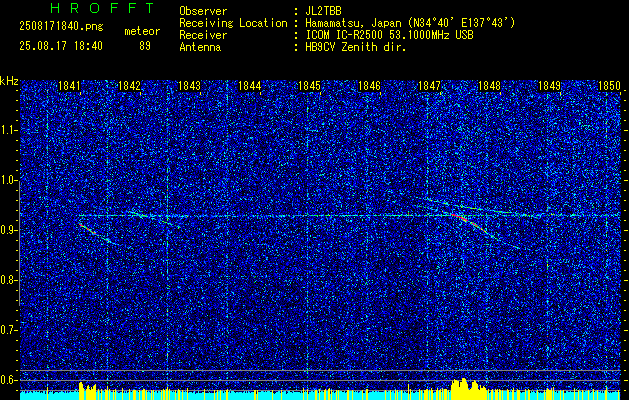Click the yellow signal level peak near 1841

[87, 389]
